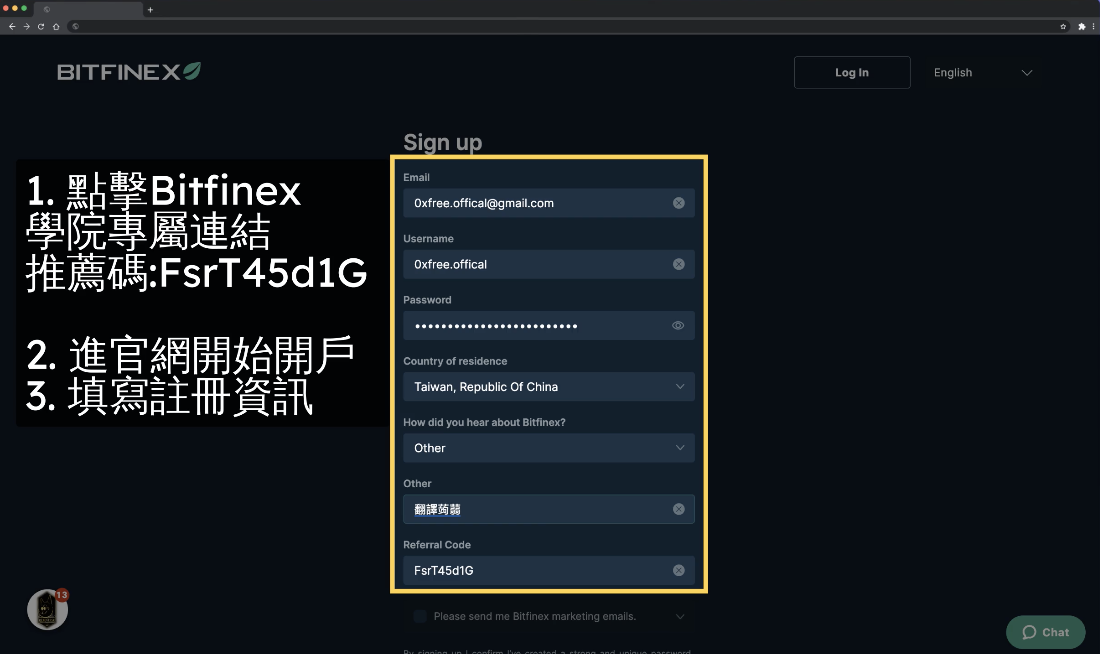Show password using the eye icon
This screenshot has width=1100, height=654.
(x=678, y=326)
